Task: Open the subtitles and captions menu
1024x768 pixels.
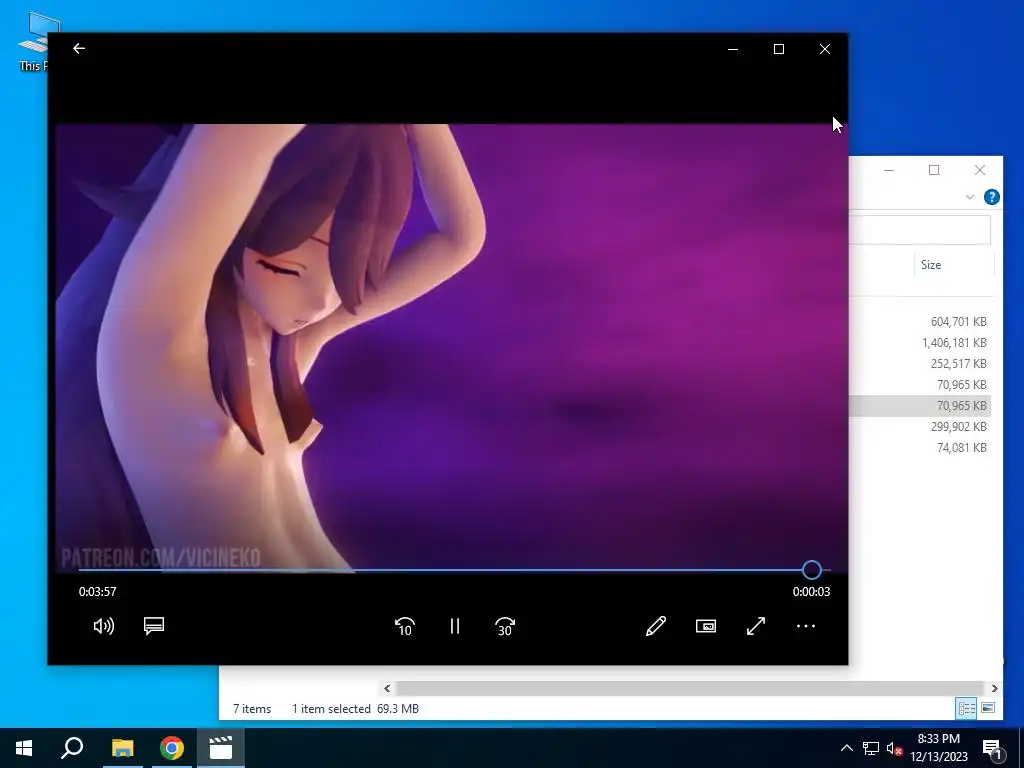Action: [154, 626]
